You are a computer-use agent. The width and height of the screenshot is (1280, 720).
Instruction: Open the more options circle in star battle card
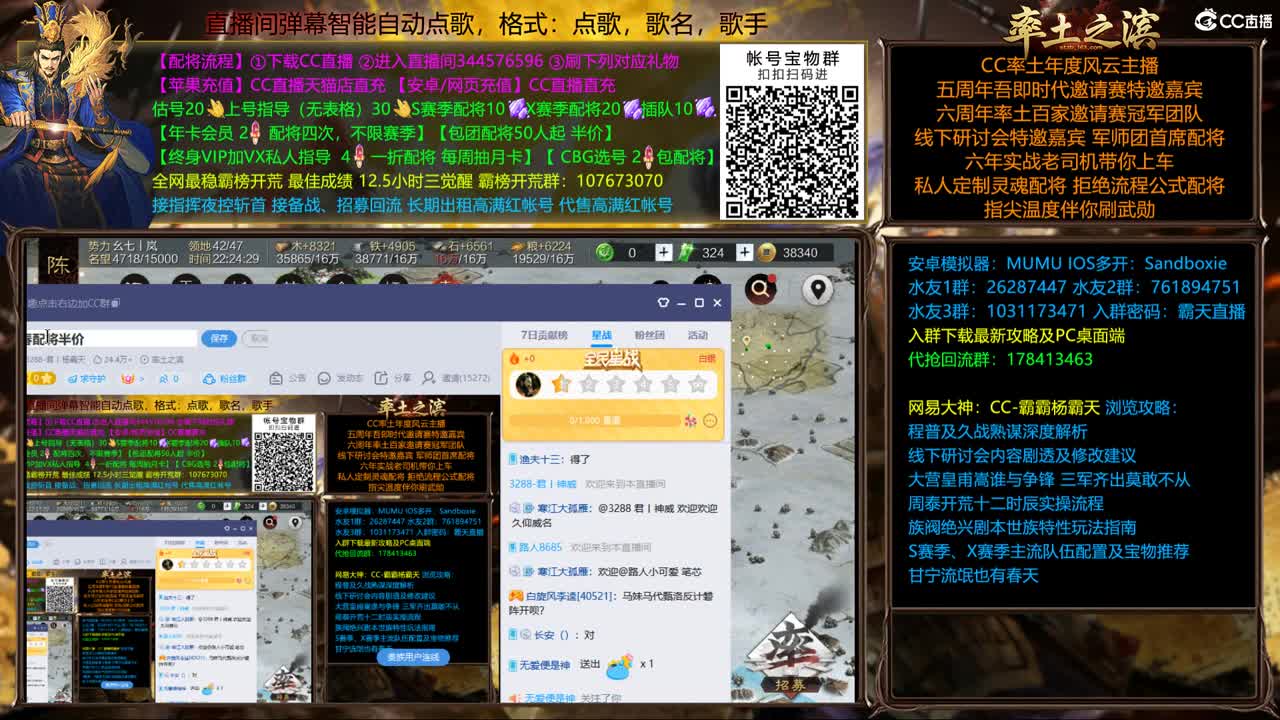[710, 421]
